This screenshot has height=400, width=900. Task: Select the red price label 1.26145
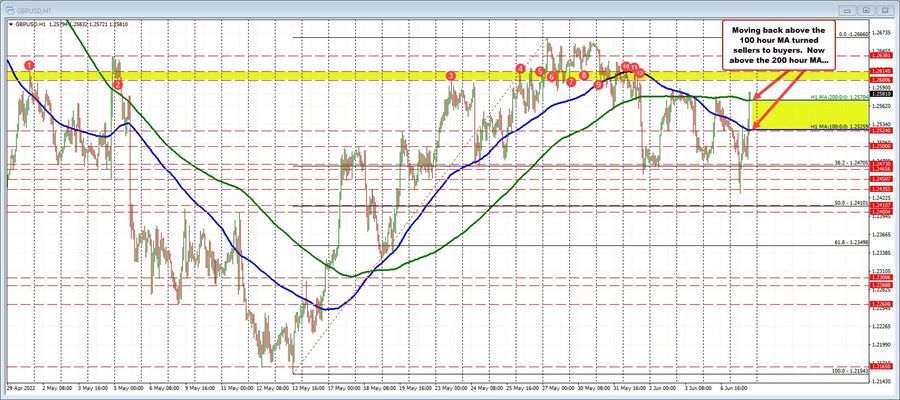point(882,72)
